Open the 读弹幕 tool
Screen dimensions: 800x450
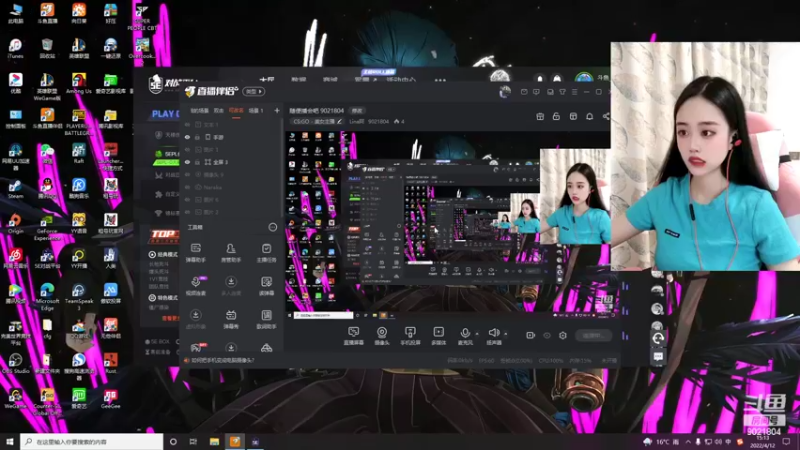click(x=266, y=286)
